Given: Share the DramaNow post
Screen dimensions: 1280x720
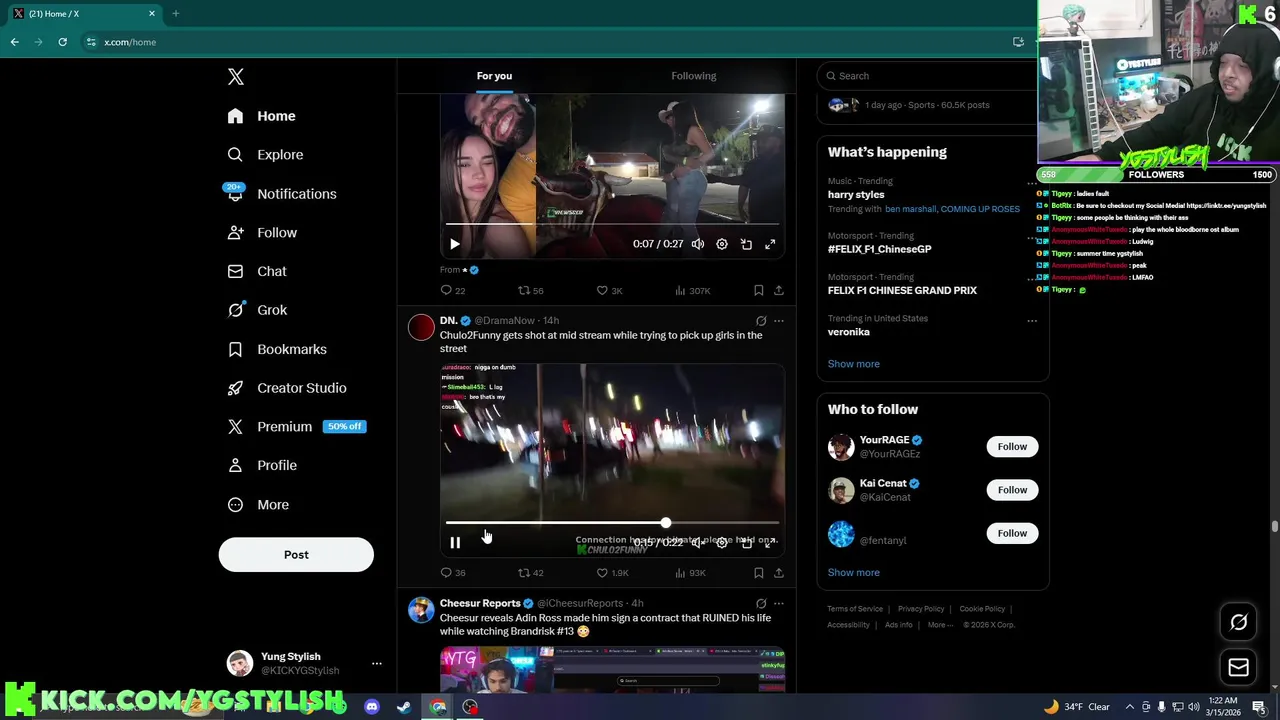Looking at the screenshot, I should [779, 573].
